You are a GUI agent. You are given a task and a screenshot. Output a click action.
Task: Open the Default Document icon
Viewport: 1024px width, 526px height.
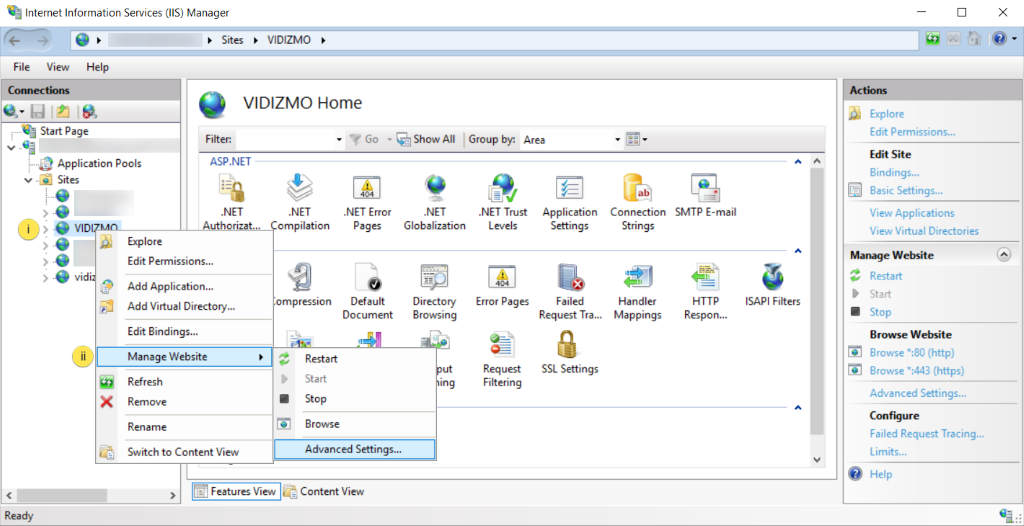point(368,283)
